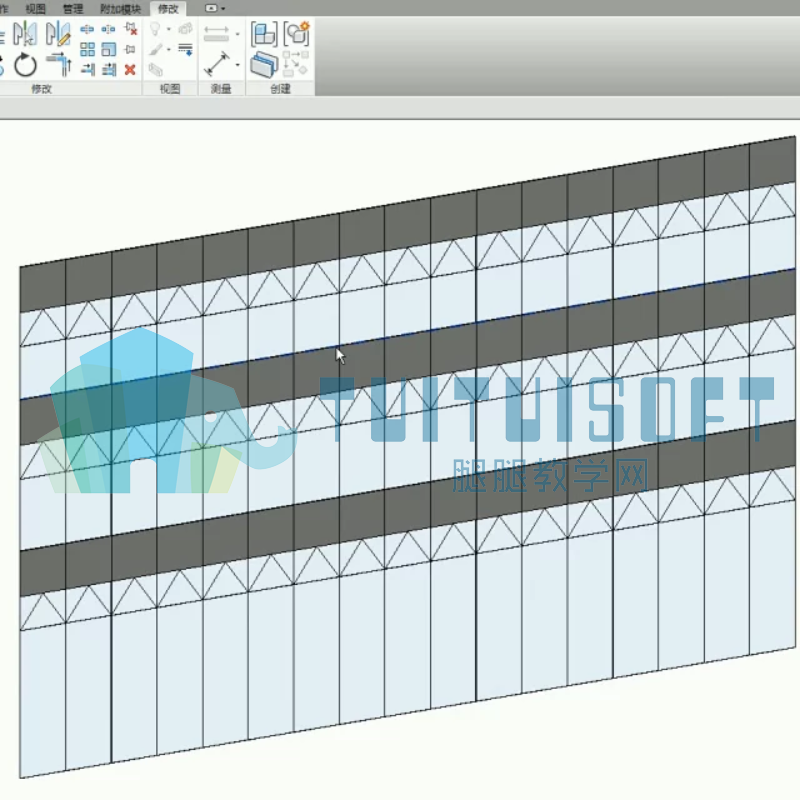Screen dimensions: 800x800
Task: Click the Create Similar icon
Action: tap(296, 64)
